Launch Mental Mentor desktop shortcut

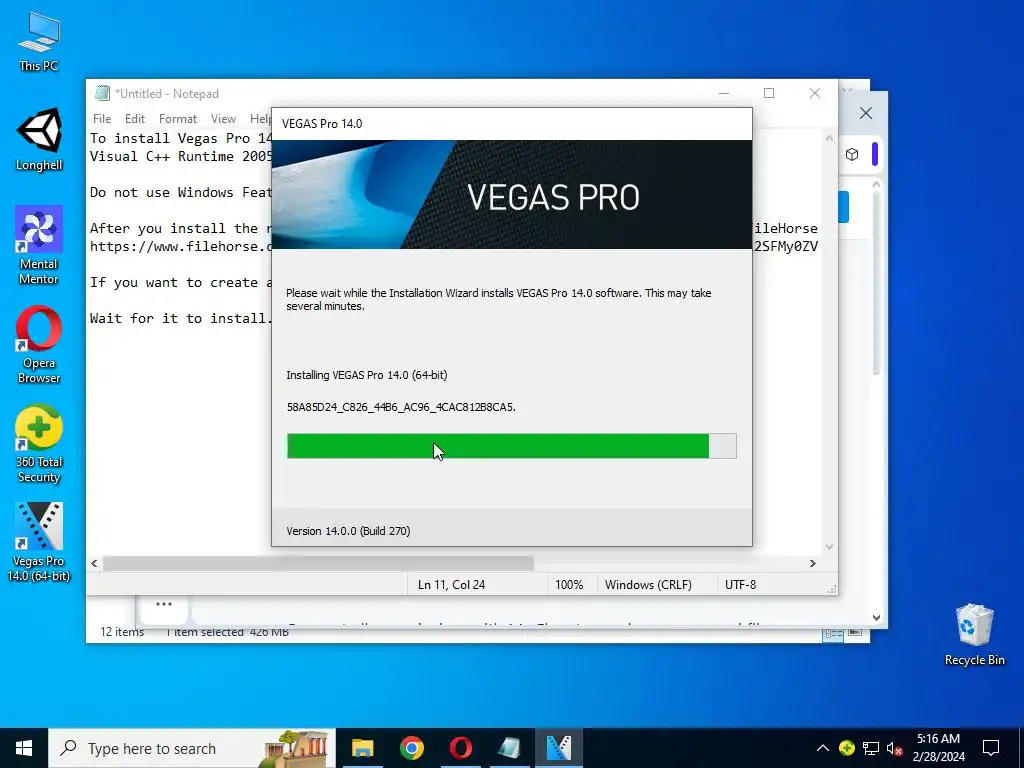click(39, 245)
